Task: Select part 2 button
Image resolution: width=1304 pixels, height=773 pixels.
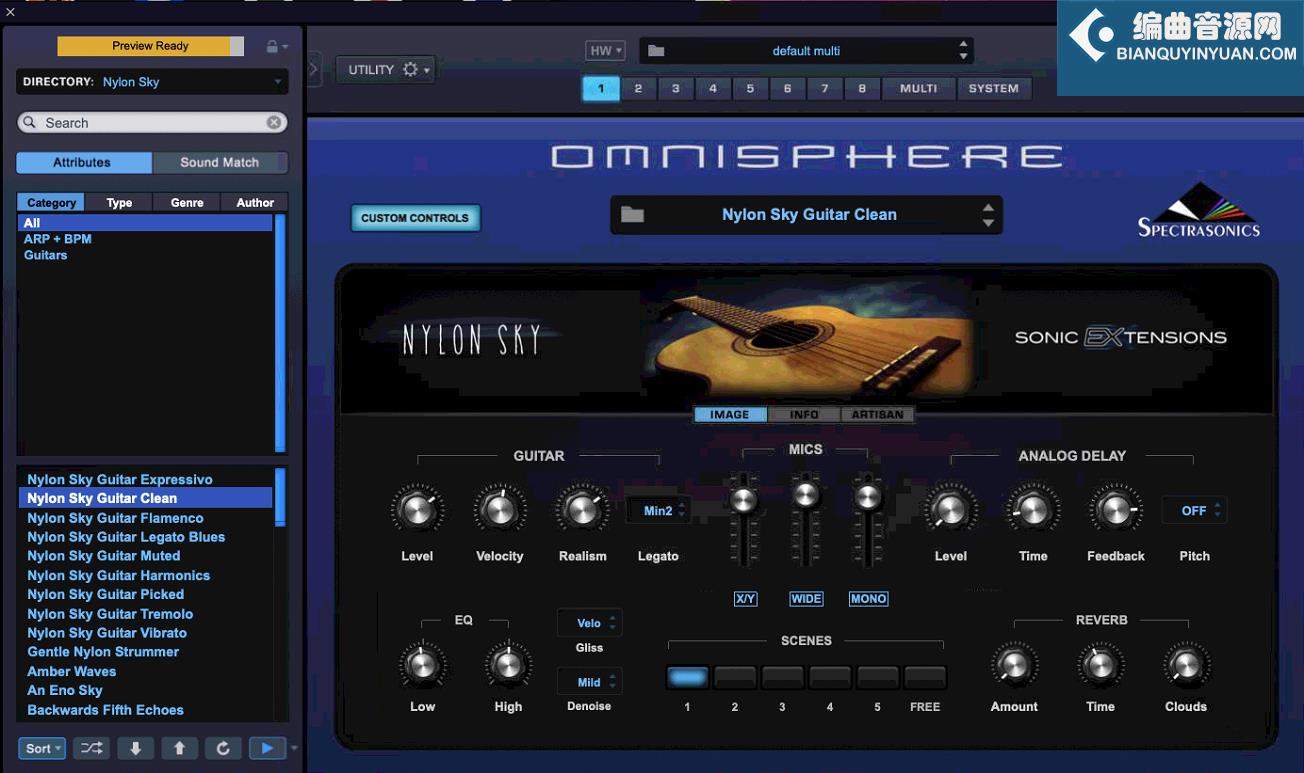Action: (x=638, y=88)
